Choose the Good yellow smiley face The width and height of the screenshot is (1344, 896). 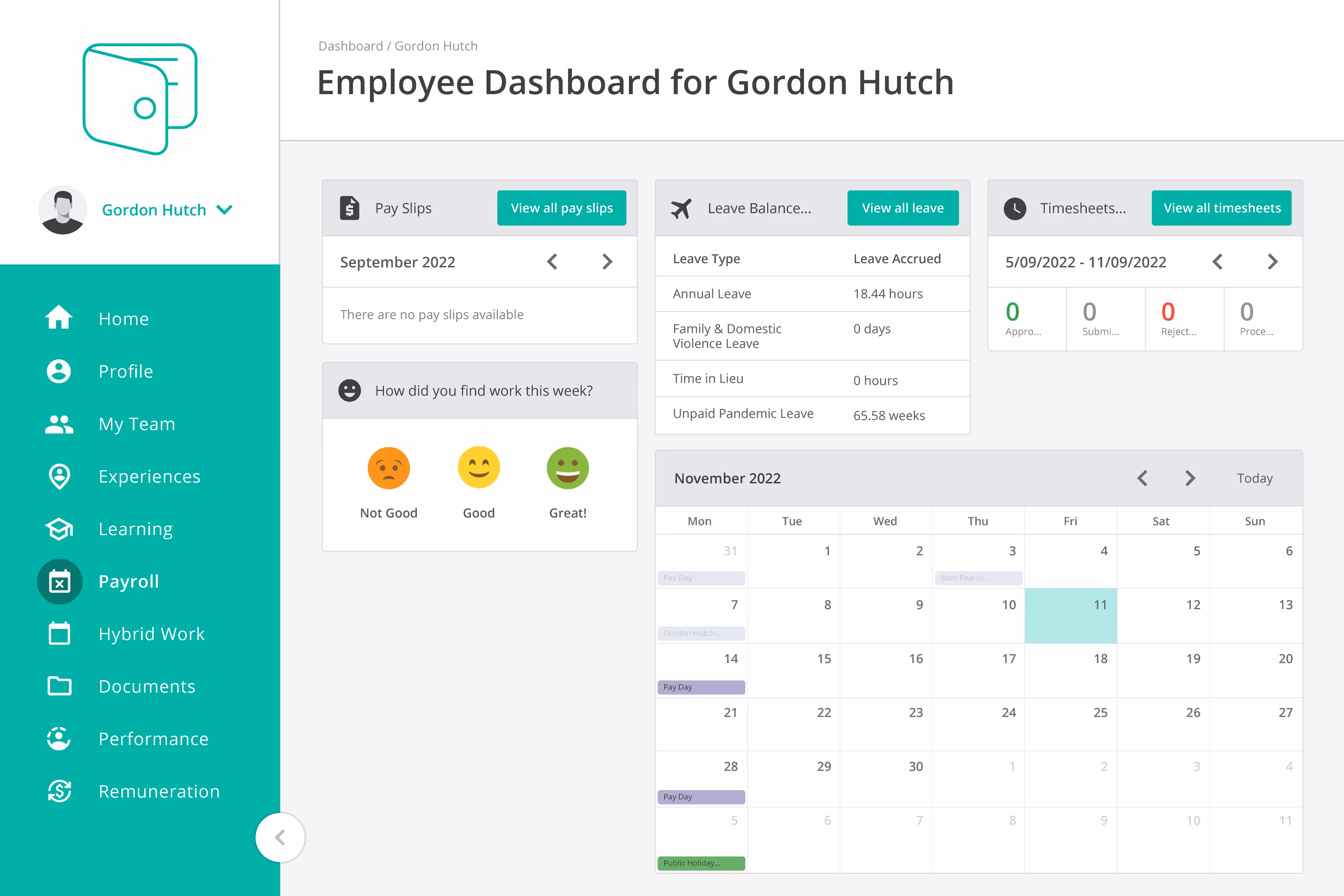(479, 468)
